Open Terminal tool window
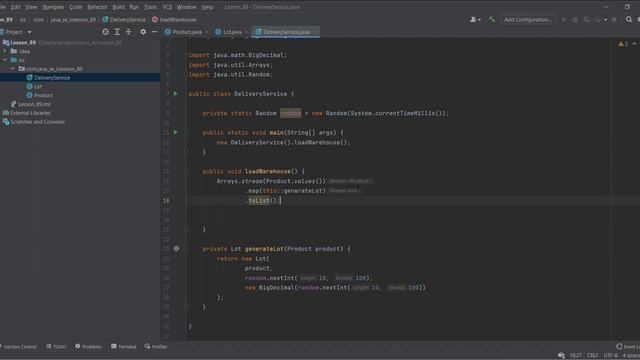The height and width of the screenshot is (360, 640). pyautogui.click(x=124, y=347)
